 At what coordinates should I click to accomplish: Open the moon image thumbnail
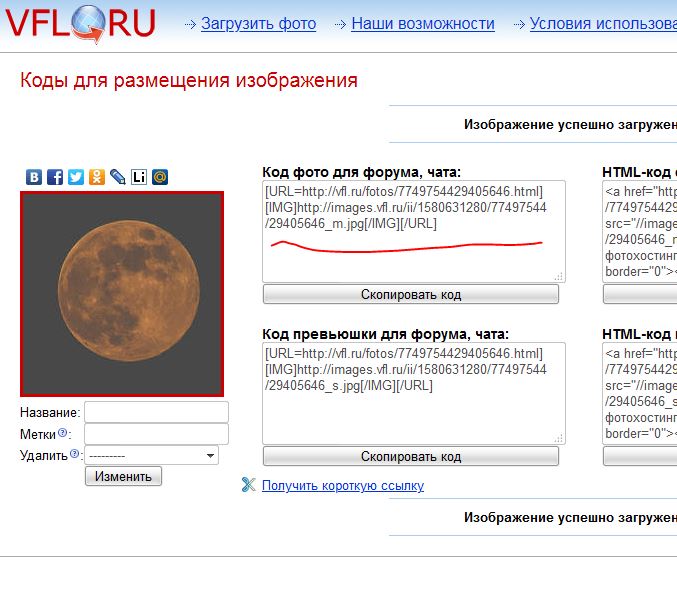click(x=122, y=294)
